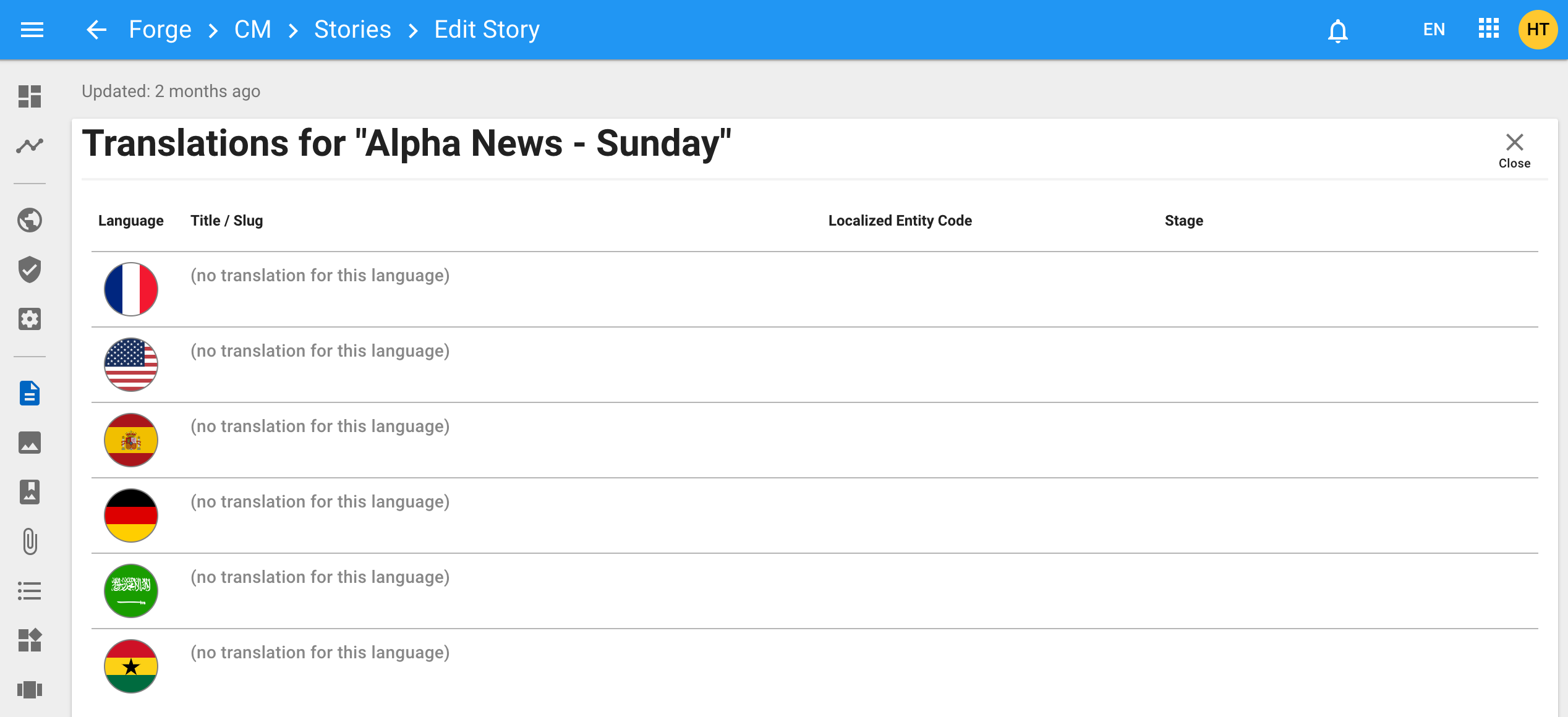Click the Title / Slug column header
This screenshot has height=717, width=1568.
(x=226, y=221)
